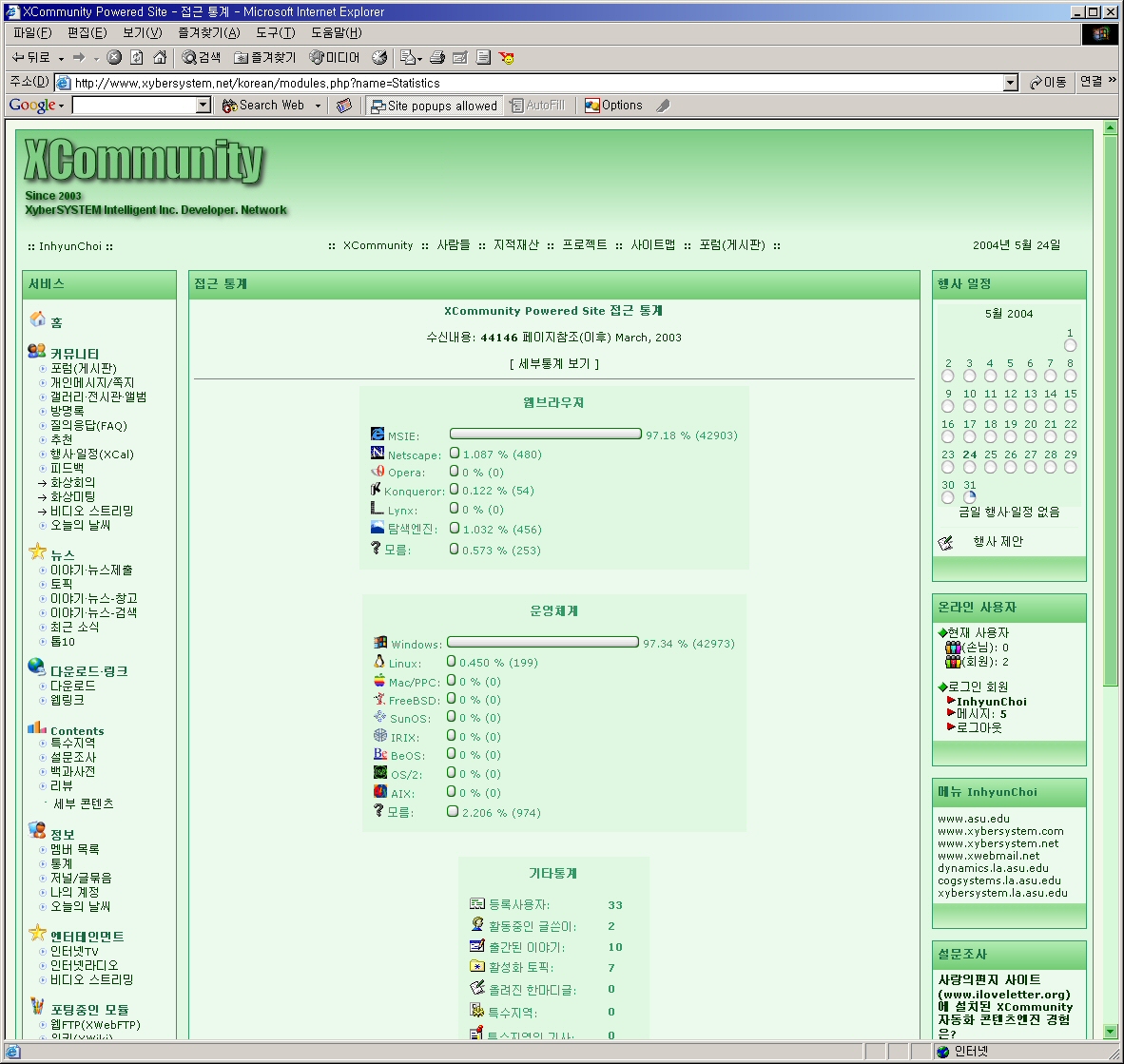The image size is (1124, 1064).
Task: Open the History toolbar icon
Action: [x=379, y=58]
